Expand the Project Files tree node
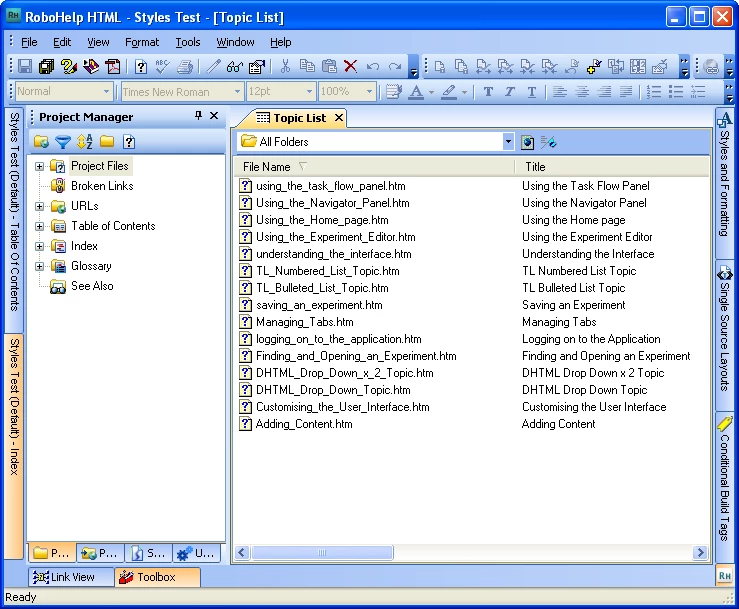The width and height of the screenshot is (739, 609). (40, 166)
